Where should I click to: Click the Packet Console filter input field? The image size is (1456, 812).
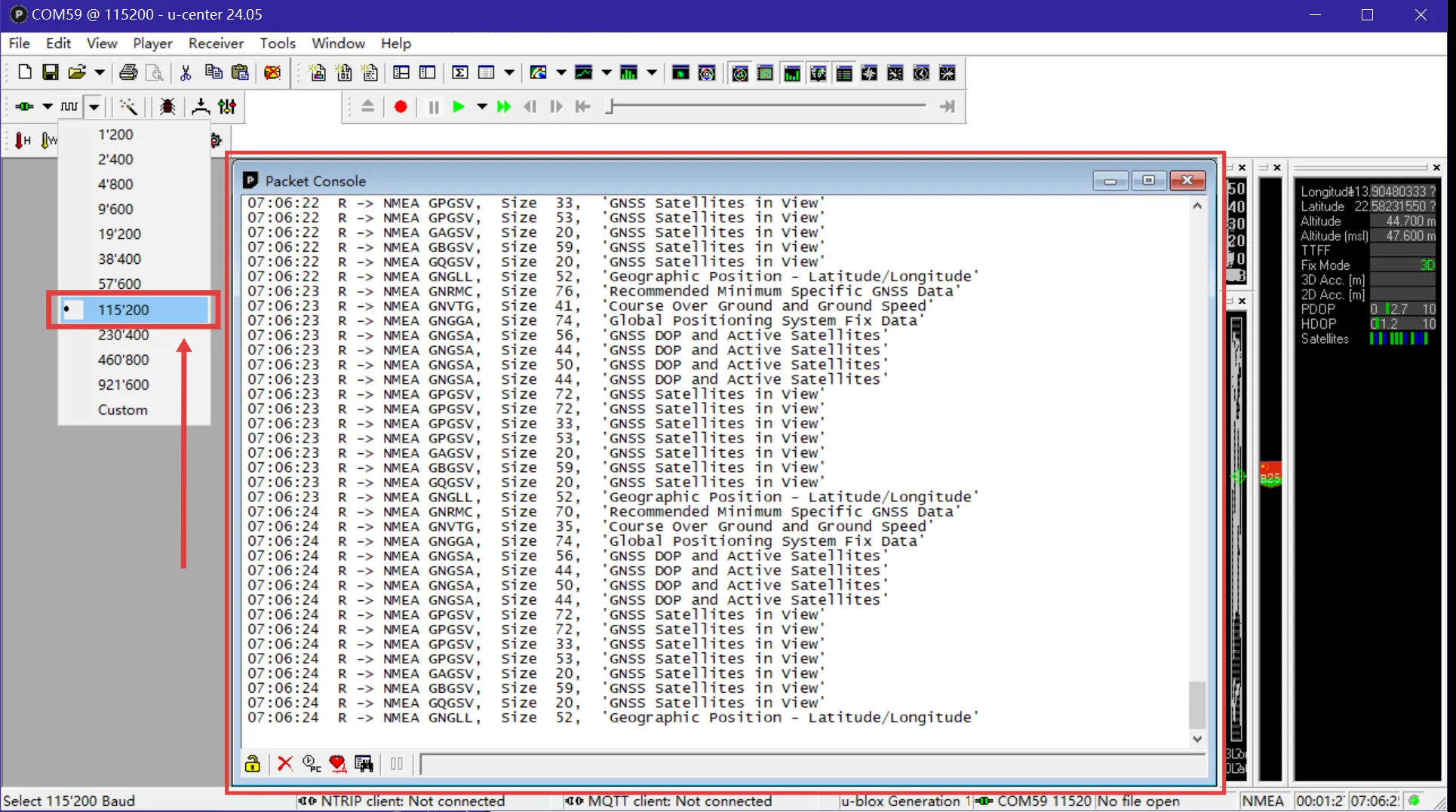[811, 765]
